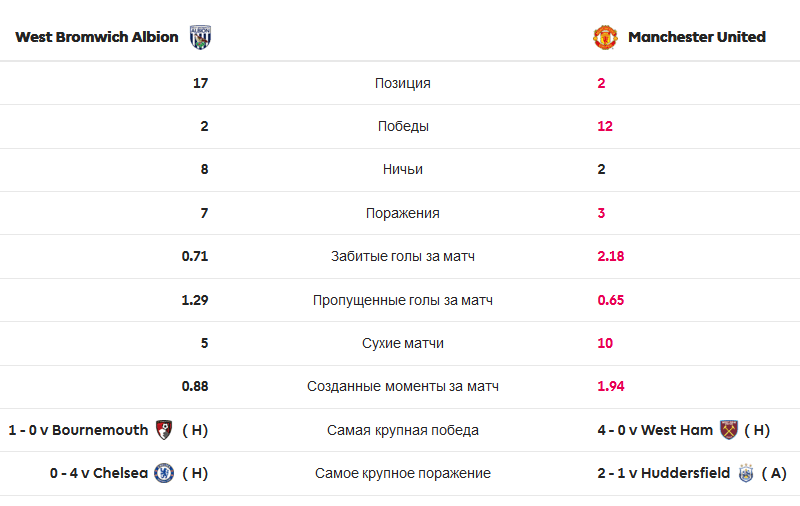800x506 pixels.
Task: Click the Bournemouth club badge
Action: [164, 430]
